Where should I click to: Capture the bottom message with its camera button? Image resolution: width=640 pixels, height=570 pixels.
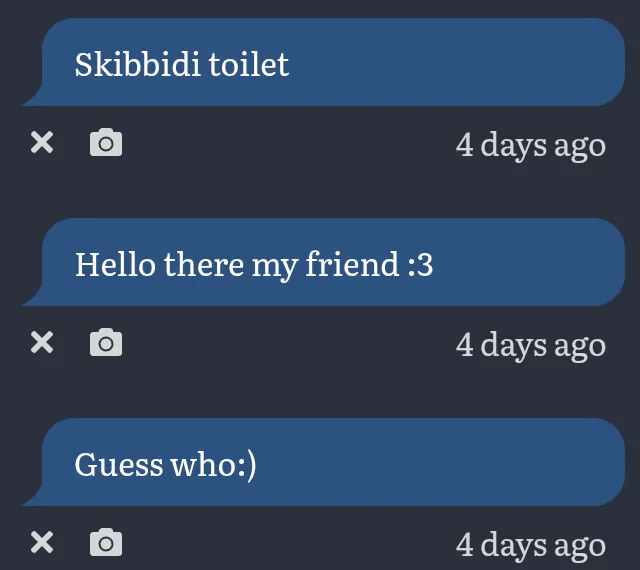106,542
